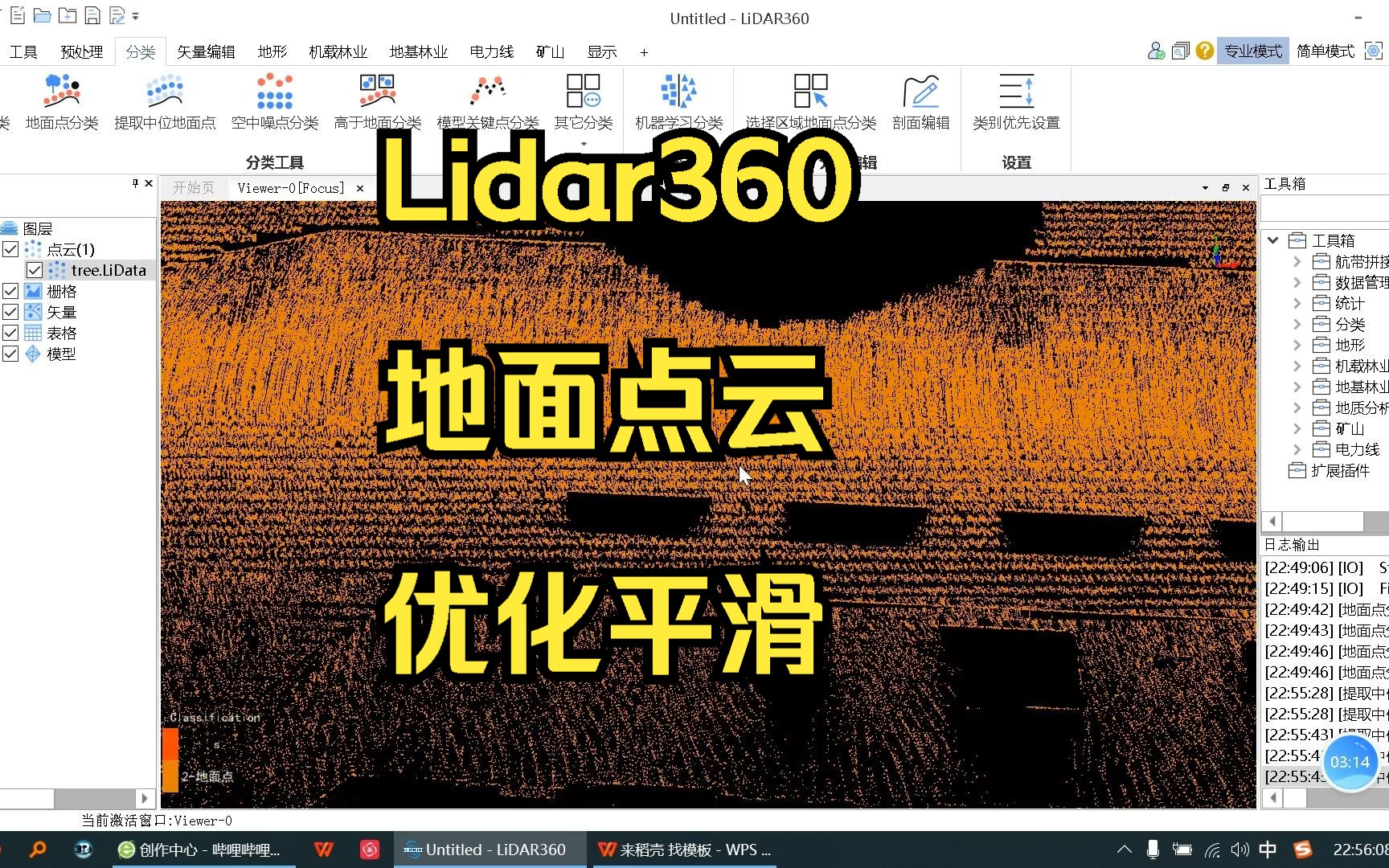This screenshot has width=1389, height=868.
Task: Toggle the tree.LiData layer checkbox
Action: coord(35,270)
